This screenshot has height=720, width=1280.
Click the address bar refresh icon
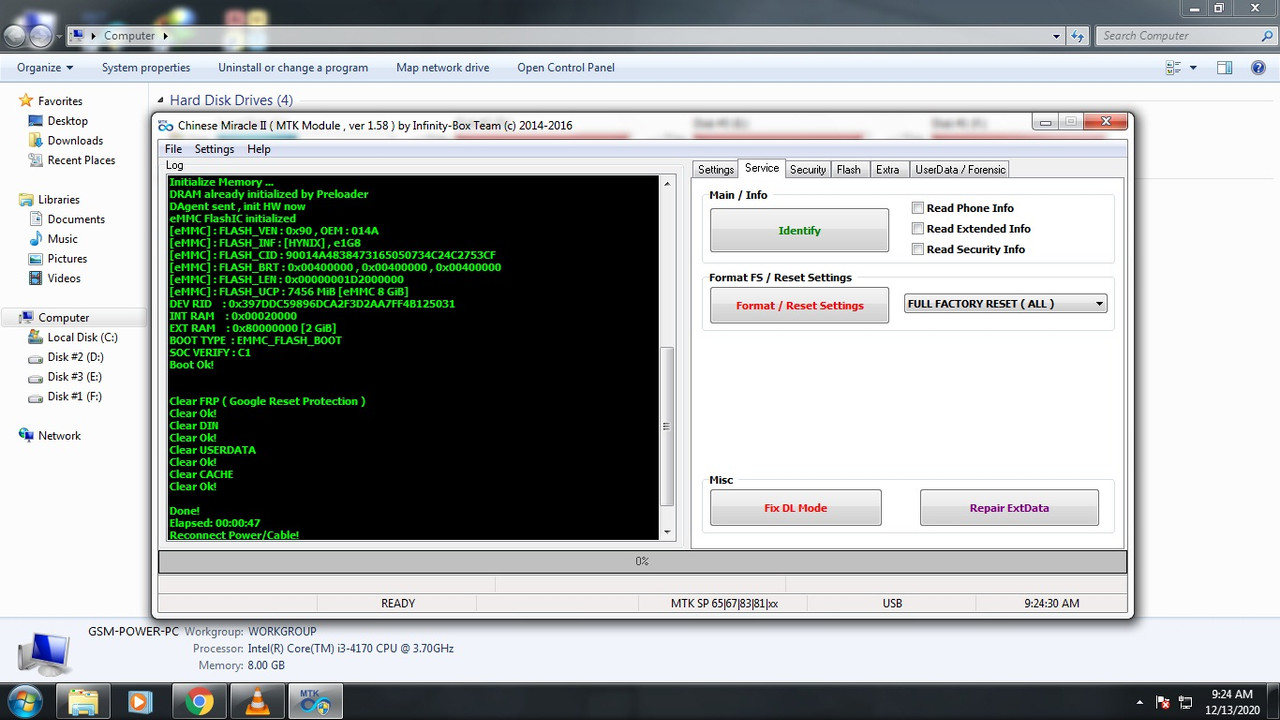point(1077,36)
